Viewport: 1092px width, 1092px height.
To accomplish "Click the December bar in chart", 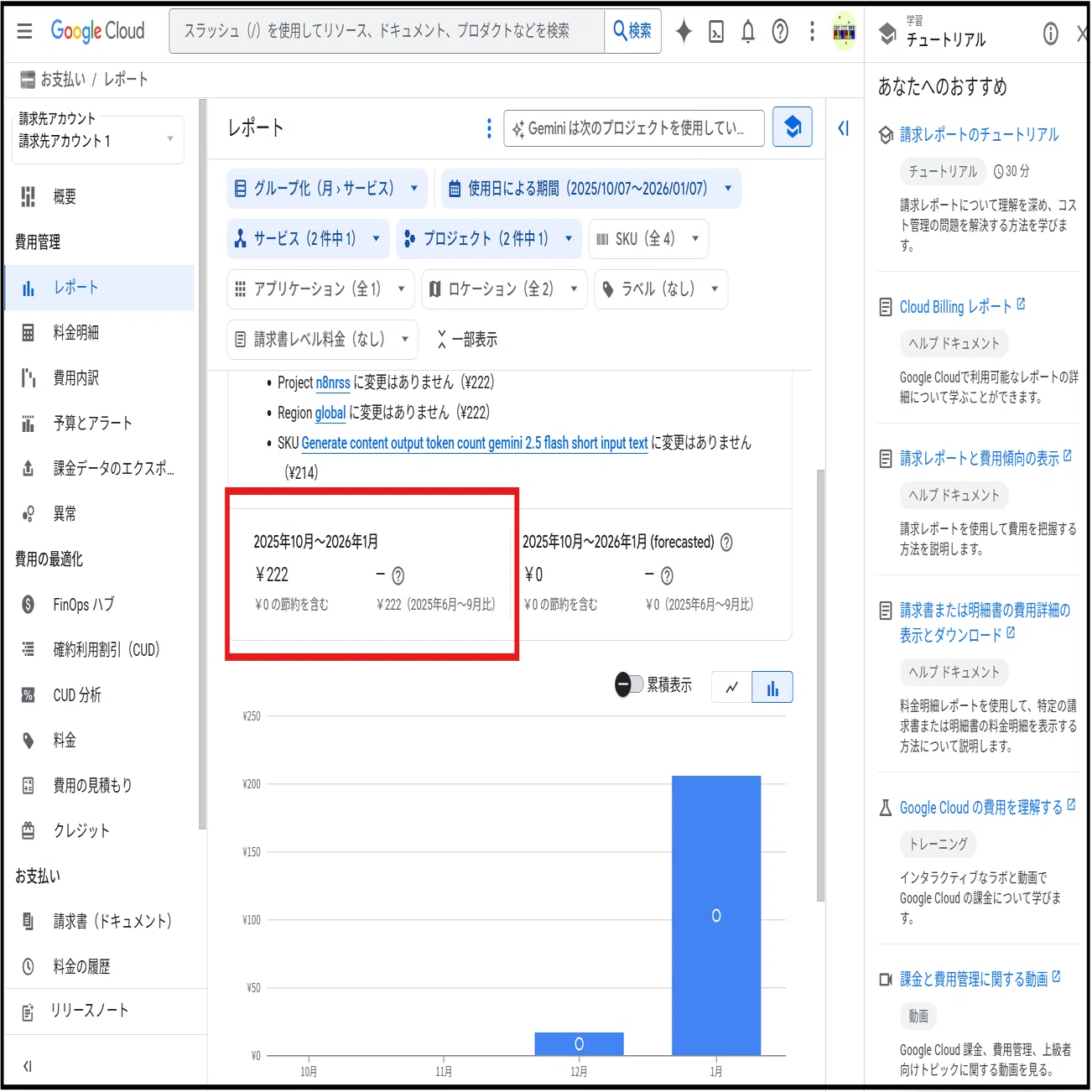I will click(580, 1043).
